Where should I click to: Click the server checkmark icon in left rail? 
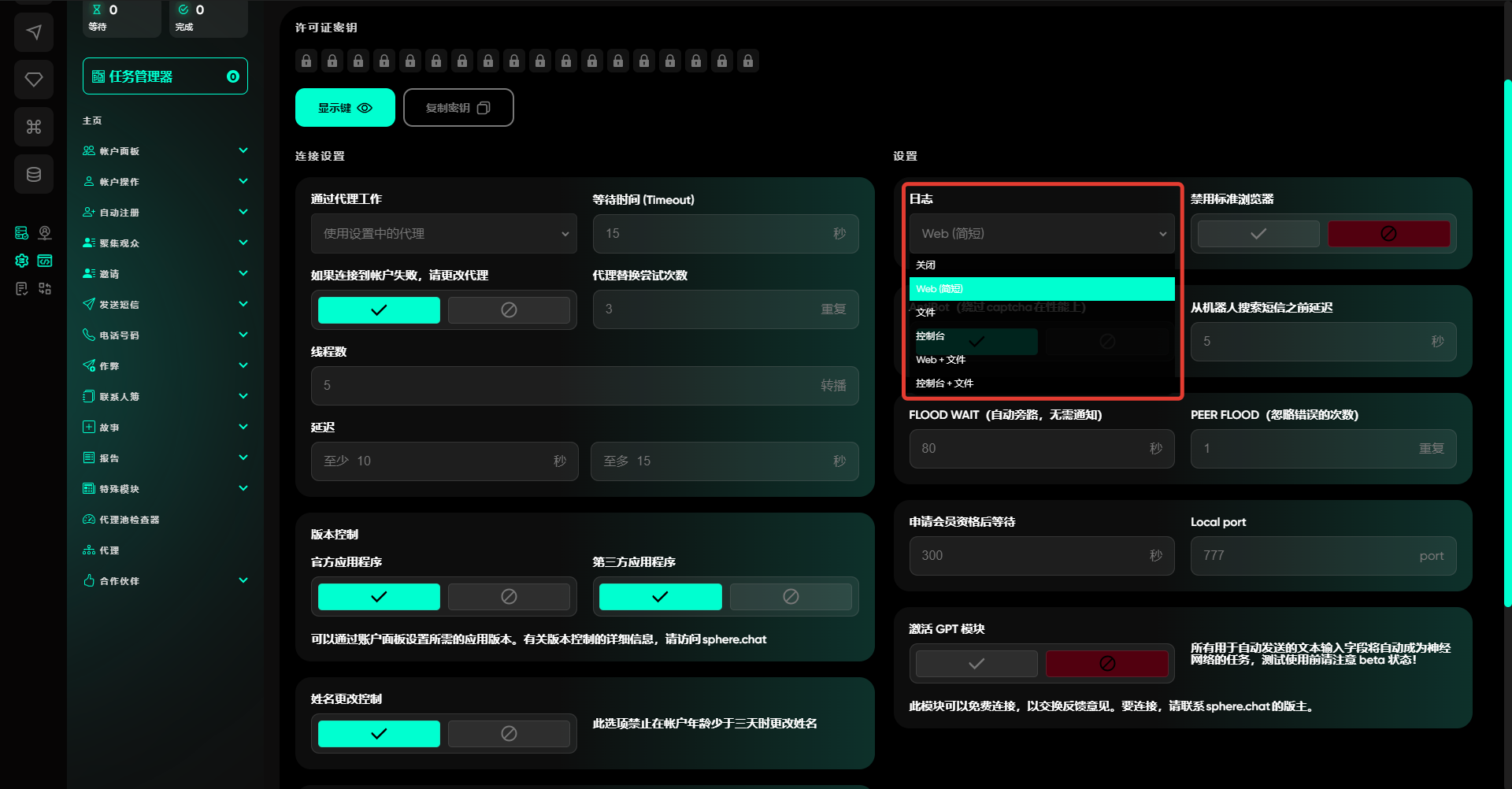(x=22, y=233)
